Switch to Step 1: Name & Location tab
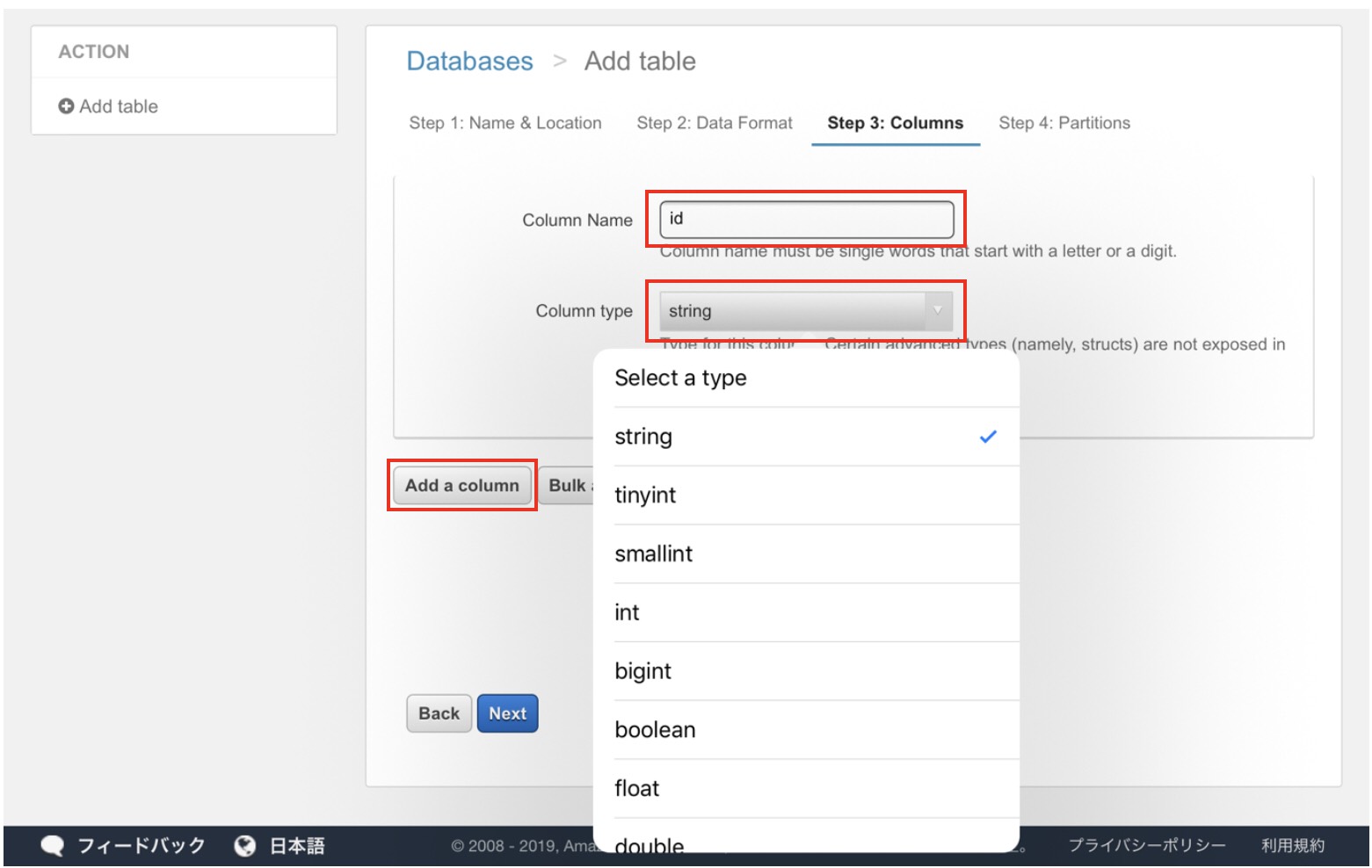The height and width of the screenshot is (868, 1372). coord(505,123)
